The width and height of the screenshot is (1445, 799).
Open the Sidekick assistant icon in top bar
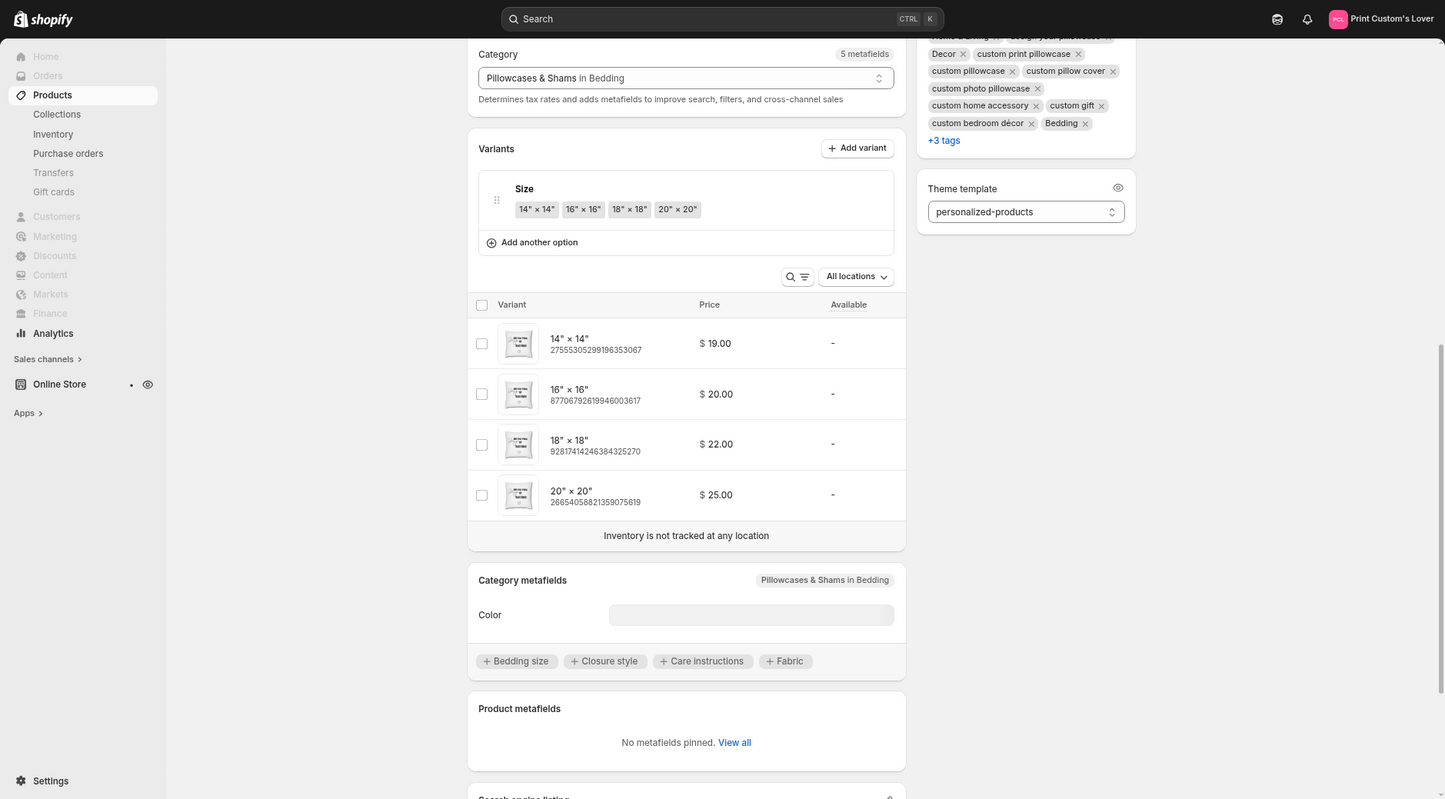tap(1277, 19)
